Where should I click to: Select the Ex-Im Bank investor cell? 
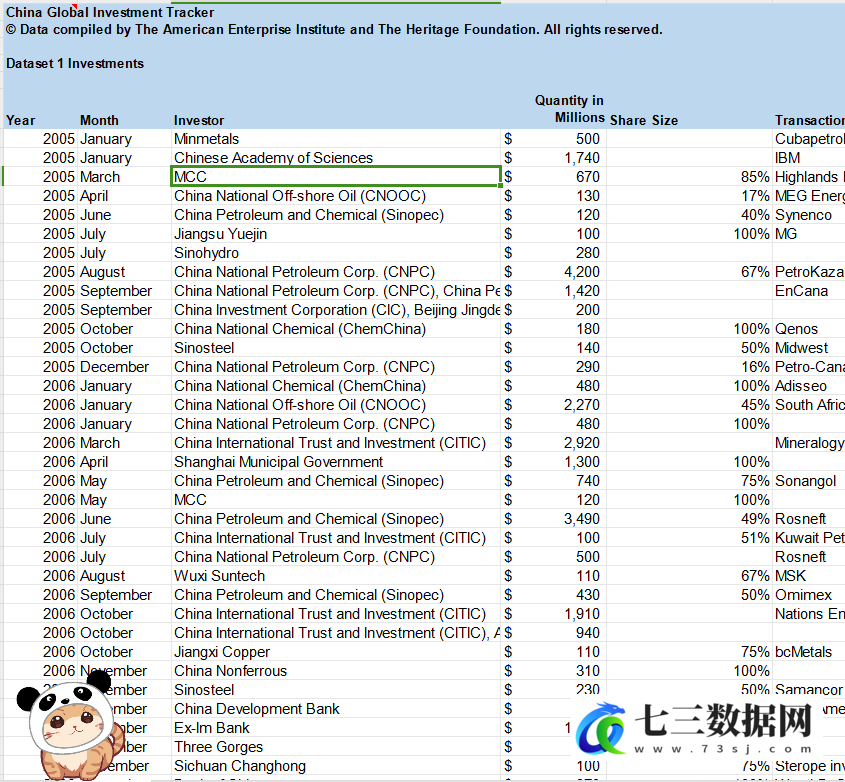click(336, 728)
